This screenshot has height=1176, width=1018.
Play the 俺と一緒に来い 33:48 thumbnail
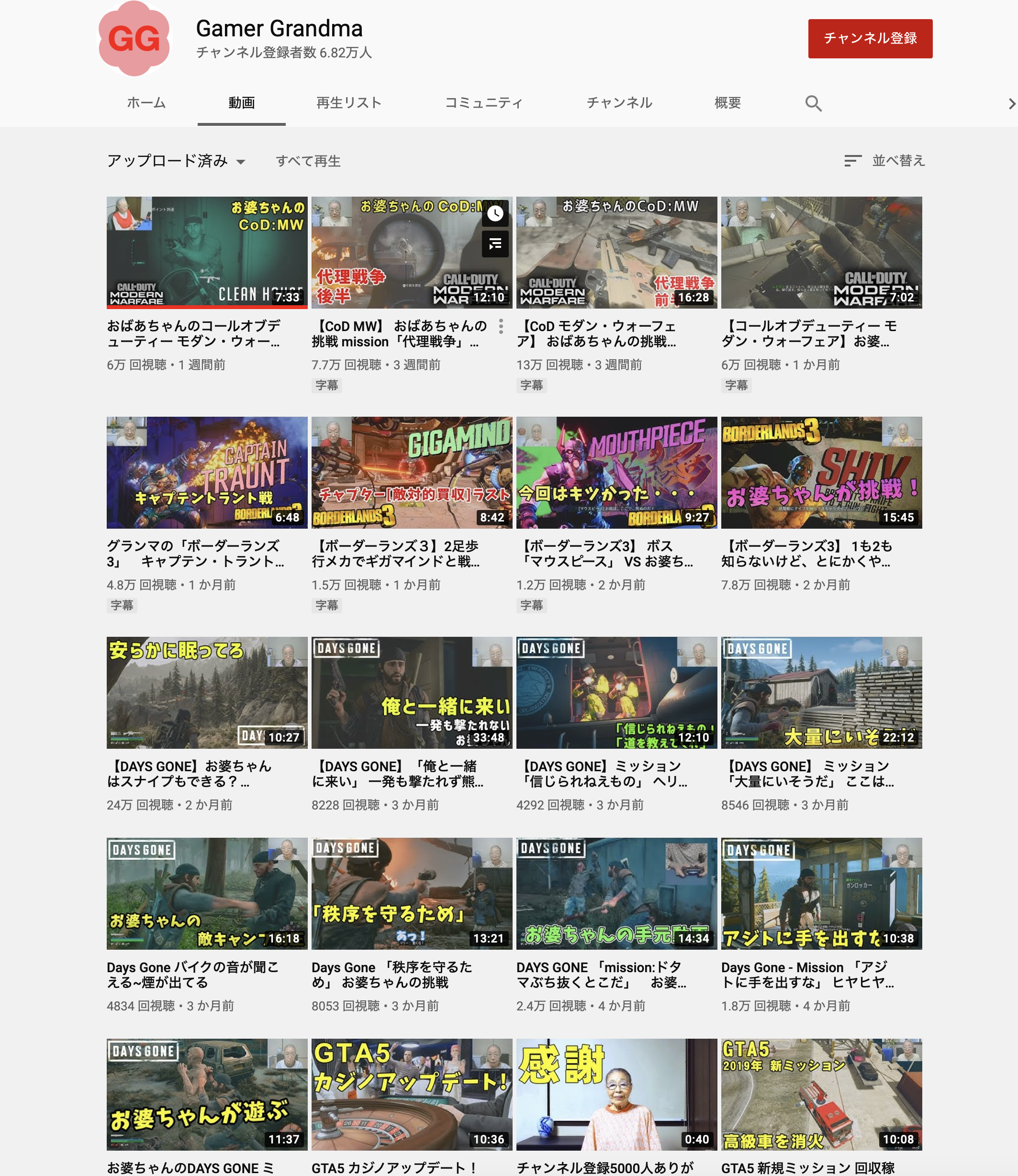(x=411, y=692)
